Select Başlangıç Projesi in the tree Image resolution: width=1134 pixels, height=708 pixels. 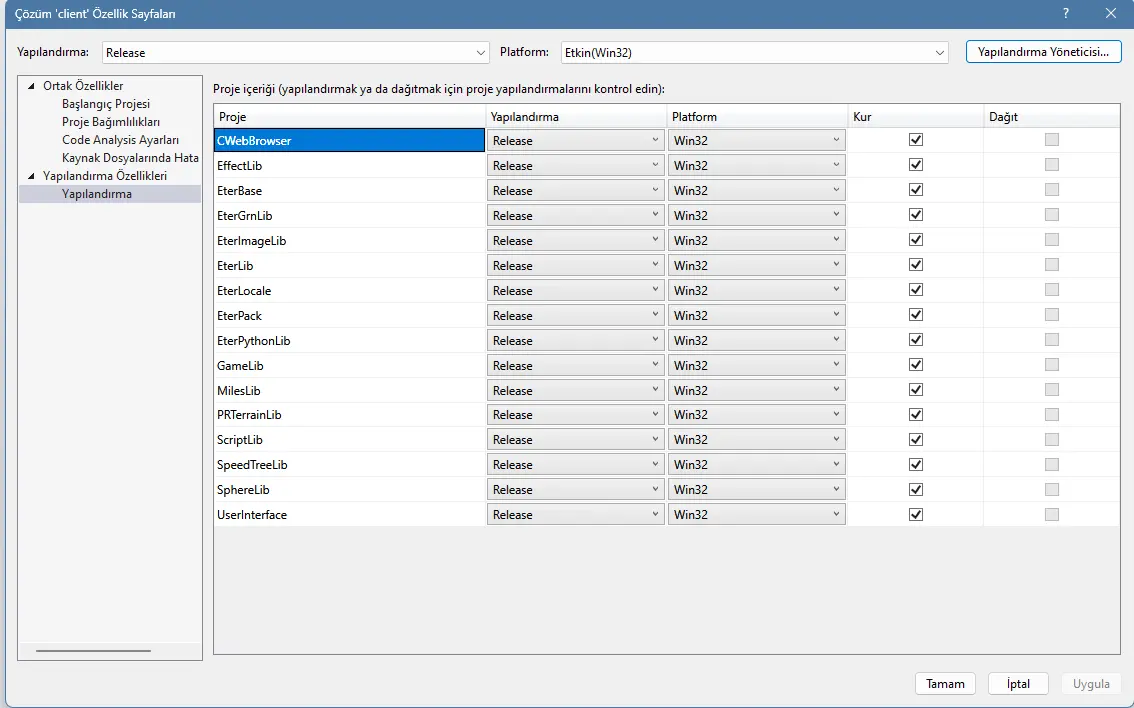tap(106, 104)
